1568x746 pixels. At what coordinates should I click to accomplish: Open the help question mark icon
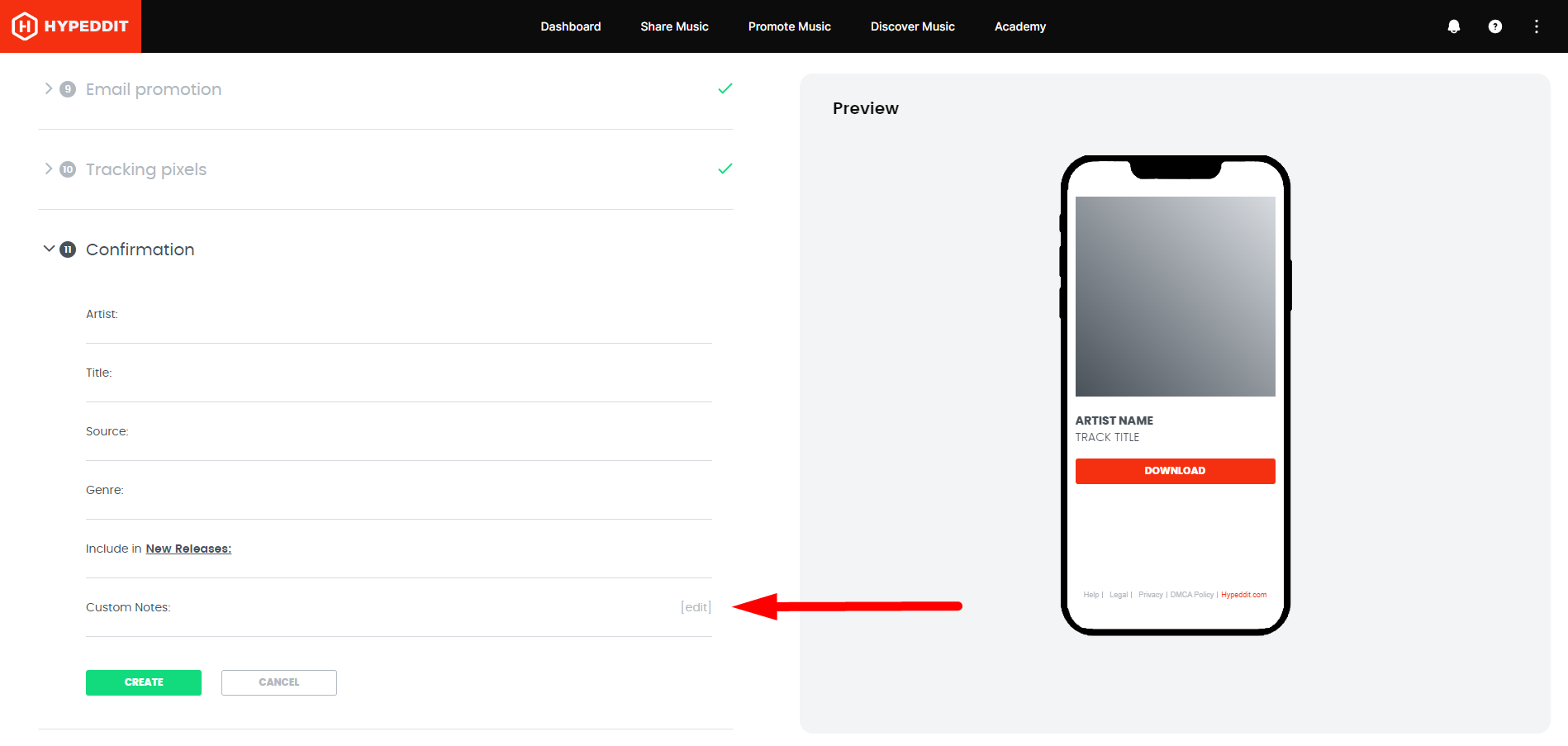coord(1494,26)
